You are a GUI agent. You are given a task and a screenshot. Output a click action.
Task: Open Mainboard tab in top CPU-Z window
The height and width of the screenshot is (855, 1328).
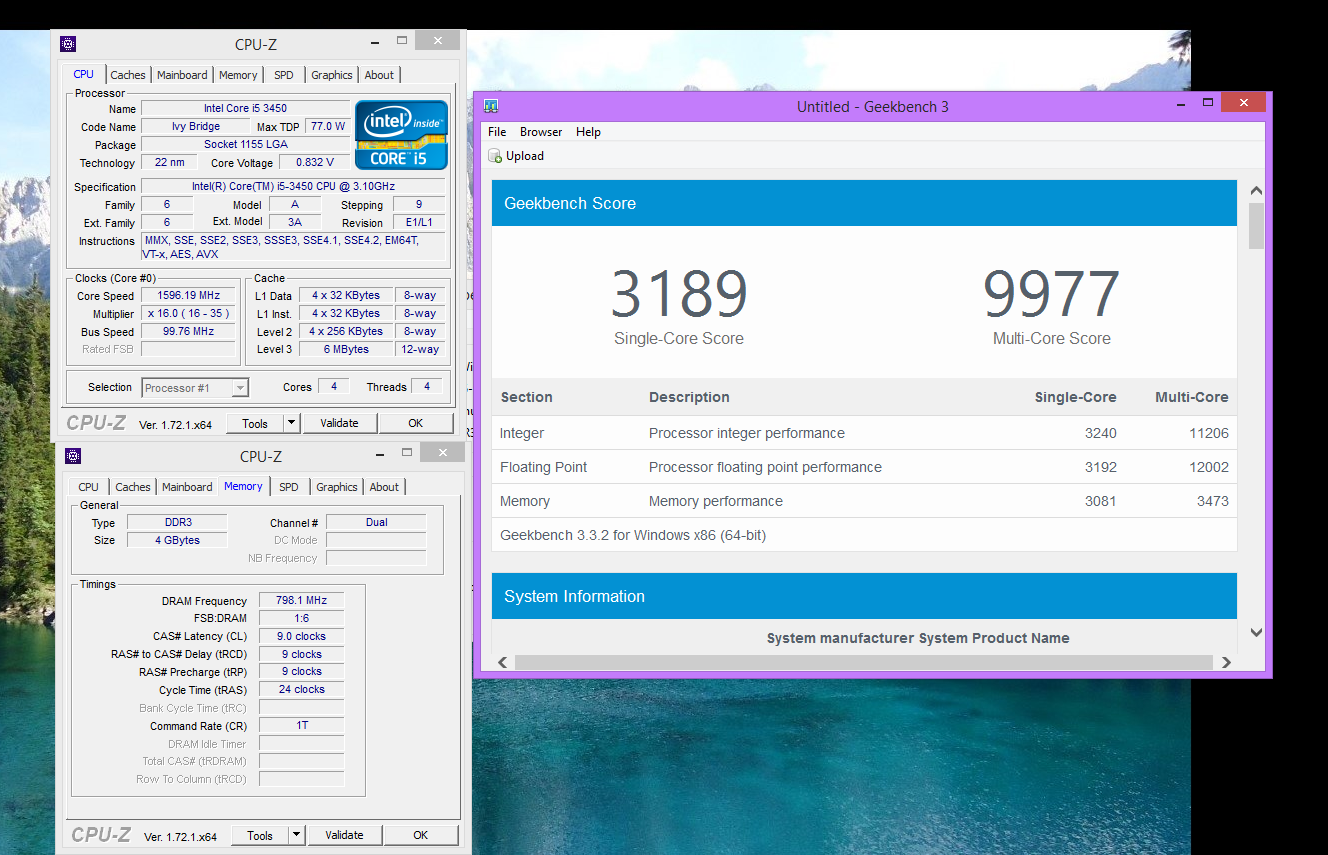[x=182, y=75]
